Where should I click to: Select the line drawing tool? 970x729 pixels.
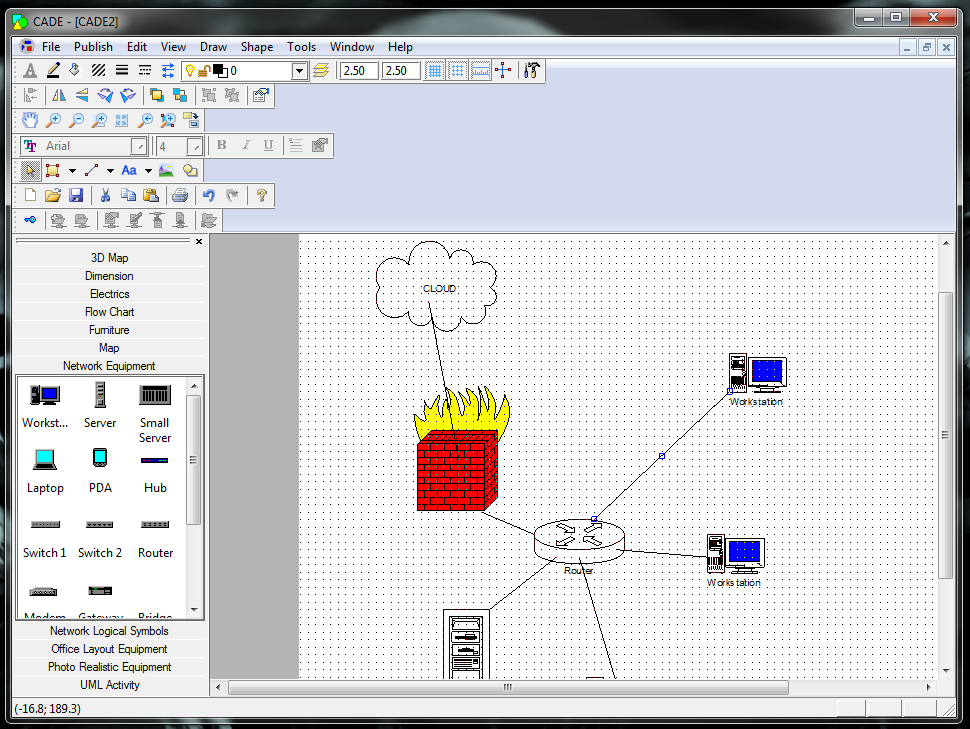tap(92, 170)
